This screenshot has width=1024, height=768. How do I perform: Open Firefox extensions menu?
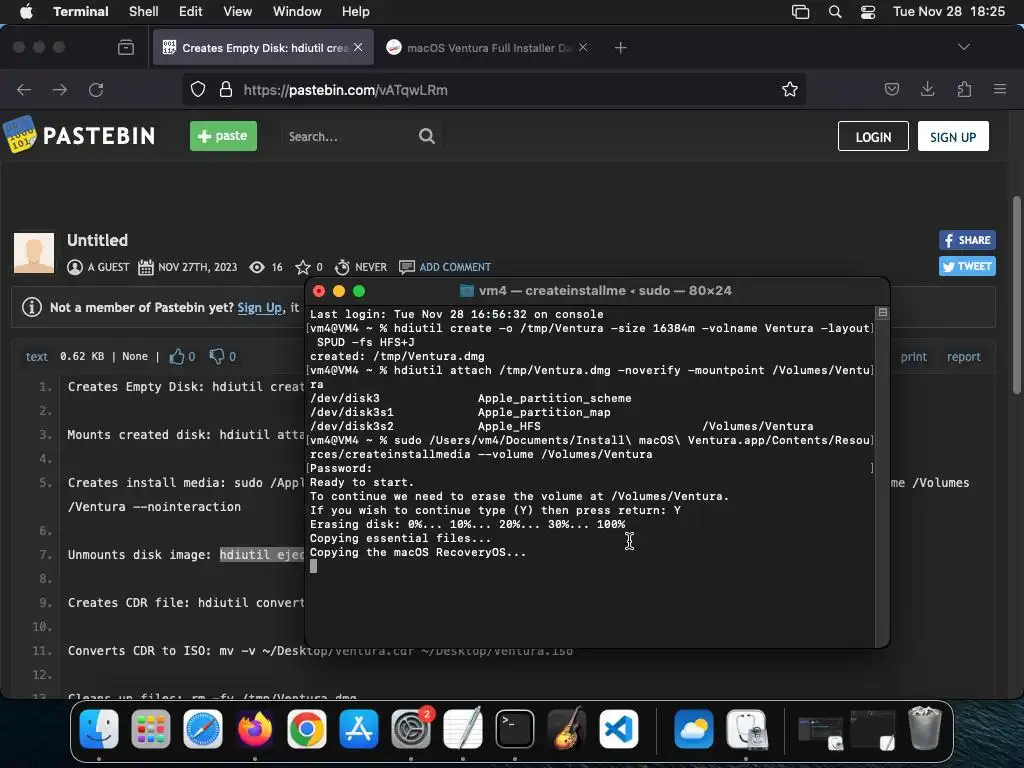[964, 89]
